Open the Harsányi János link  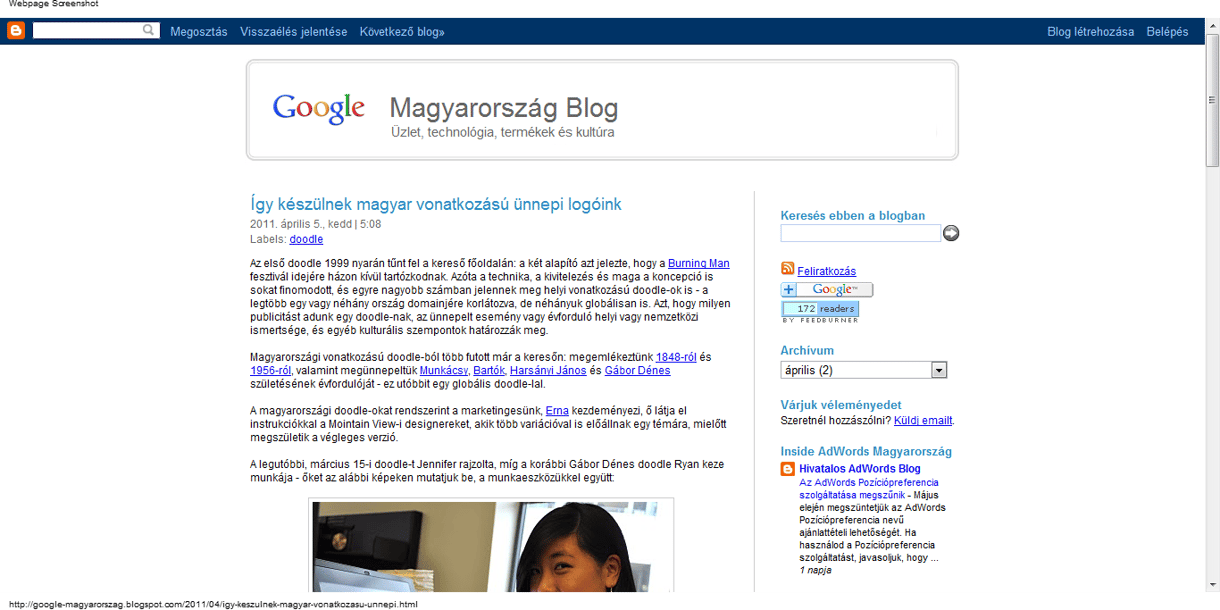click(x=548, y=370)
